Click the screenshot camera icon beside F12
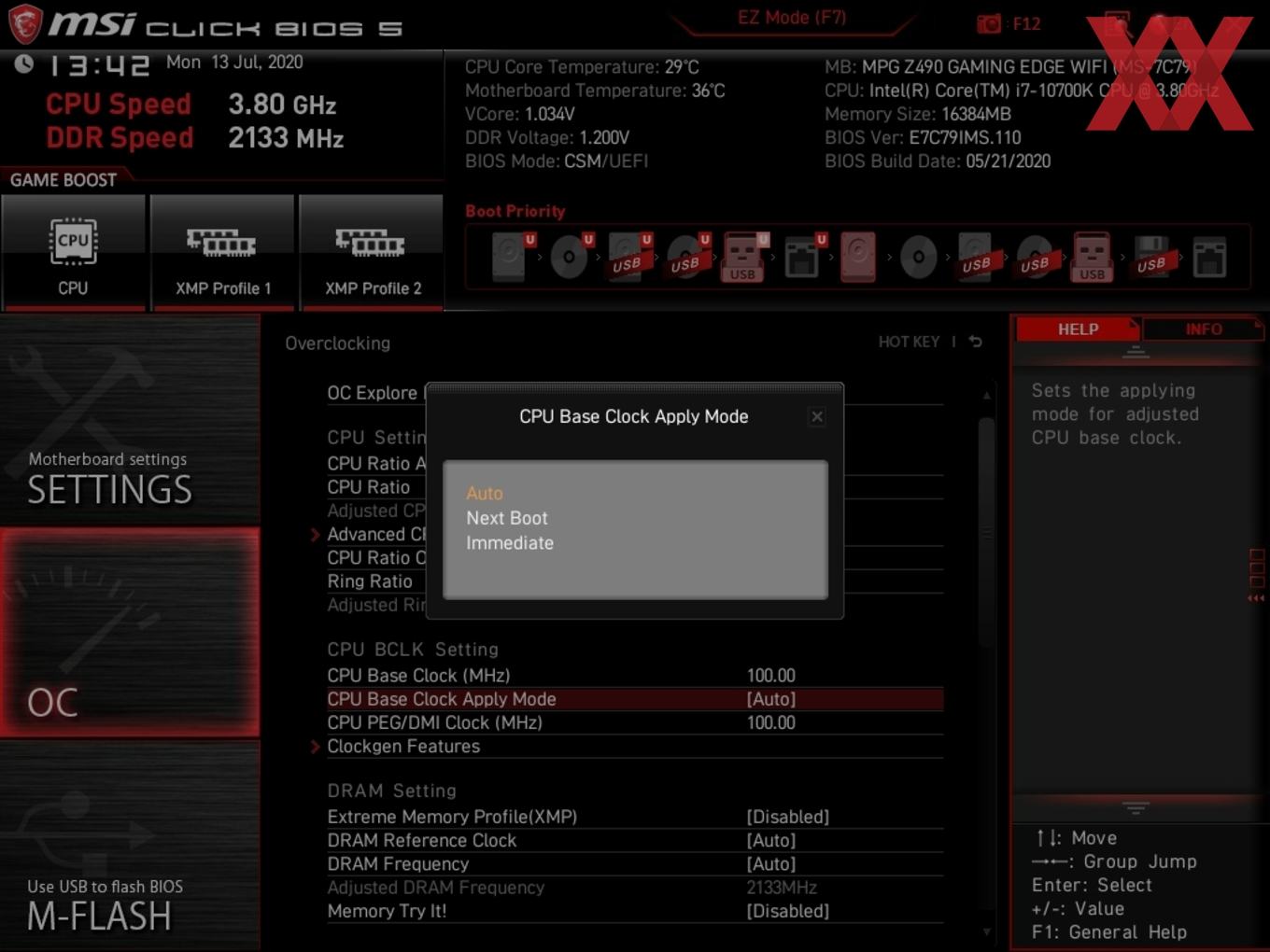Viewport: 1270px width, 952px height. coord(989,24)
